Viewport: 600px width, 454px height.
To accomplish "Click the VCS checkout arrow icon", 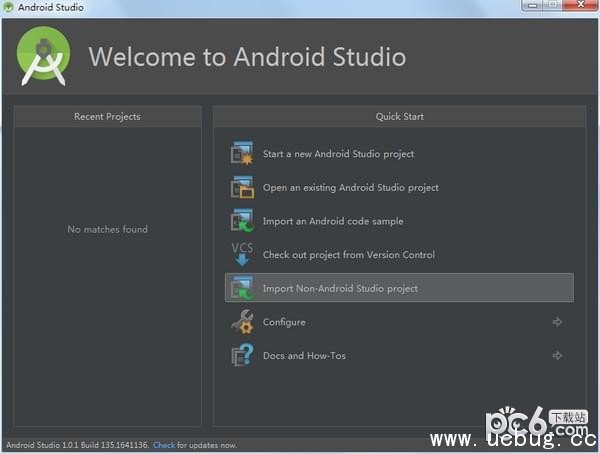I will [x=242, y=254].
